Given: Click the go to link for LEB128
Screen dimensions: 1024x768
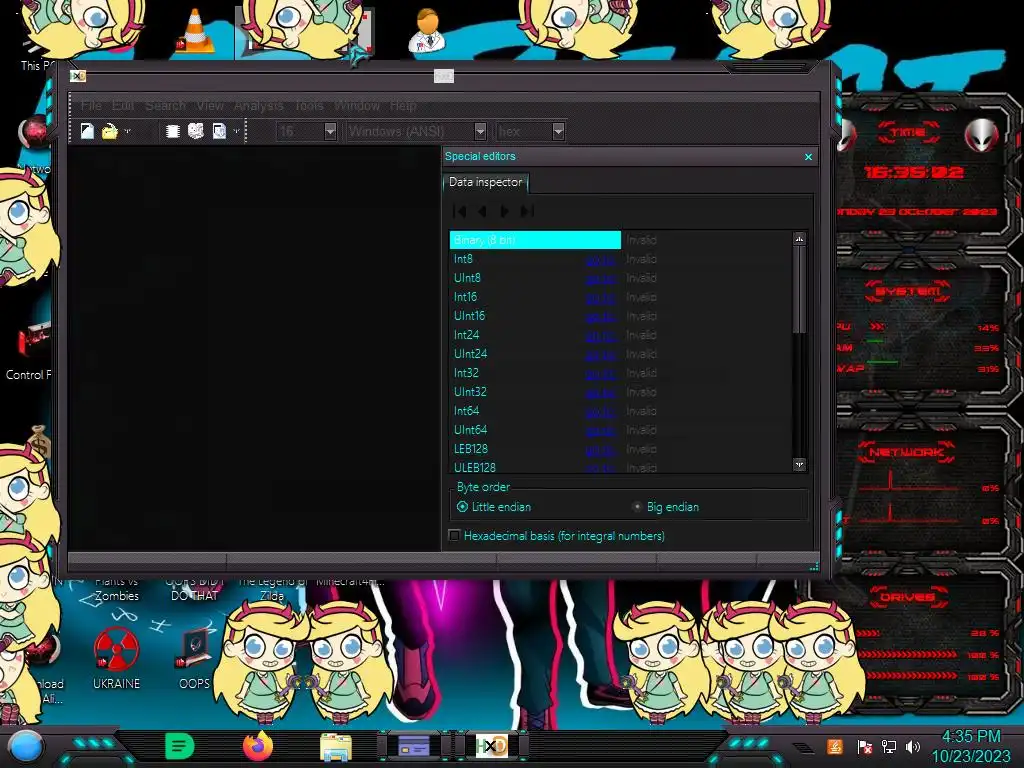Looking at the screenshot, I should [x=600, y=449].
